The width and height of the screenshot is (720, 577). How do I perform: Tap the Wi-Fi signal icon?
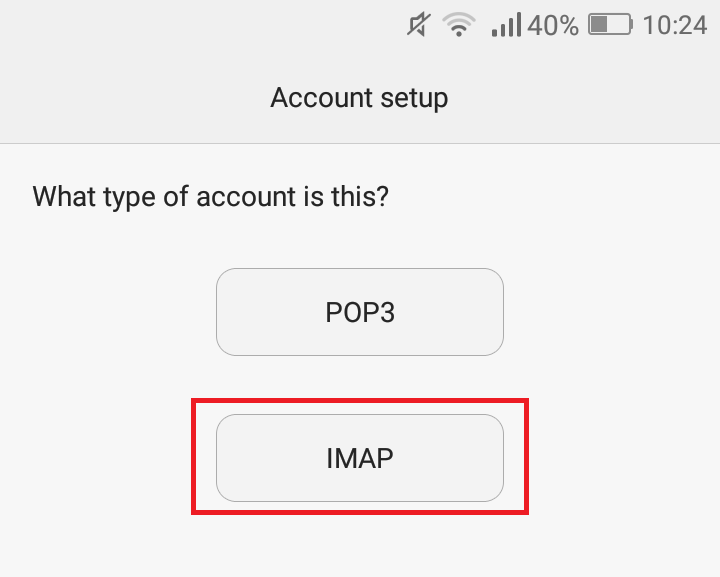tap(459, 25)
